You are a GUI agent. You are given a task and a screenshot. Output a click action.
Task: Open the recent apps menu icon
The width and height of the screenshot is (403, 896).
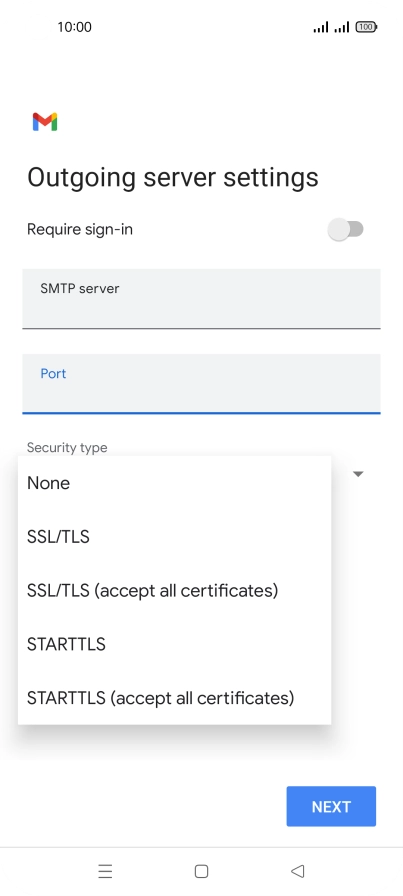(105, 871)
